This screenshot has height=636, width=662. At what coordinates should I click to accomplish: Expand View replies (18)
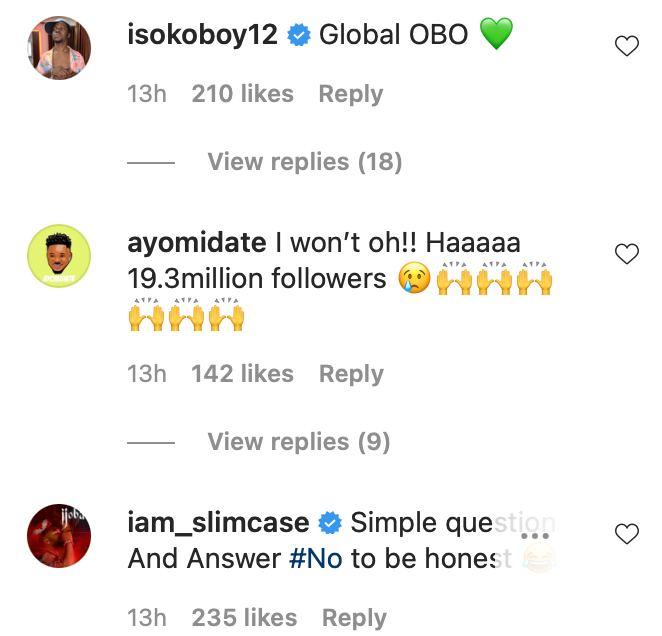[304, 162]
